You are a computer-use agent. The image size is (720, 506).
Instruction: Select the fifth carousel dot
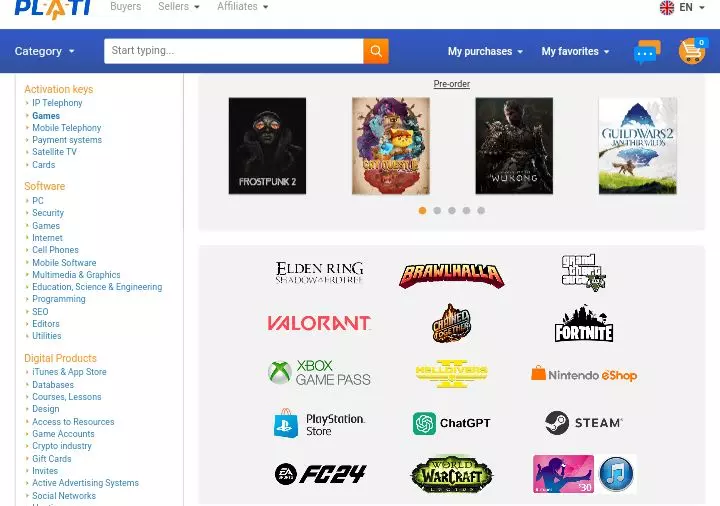(x=481, y=210)
